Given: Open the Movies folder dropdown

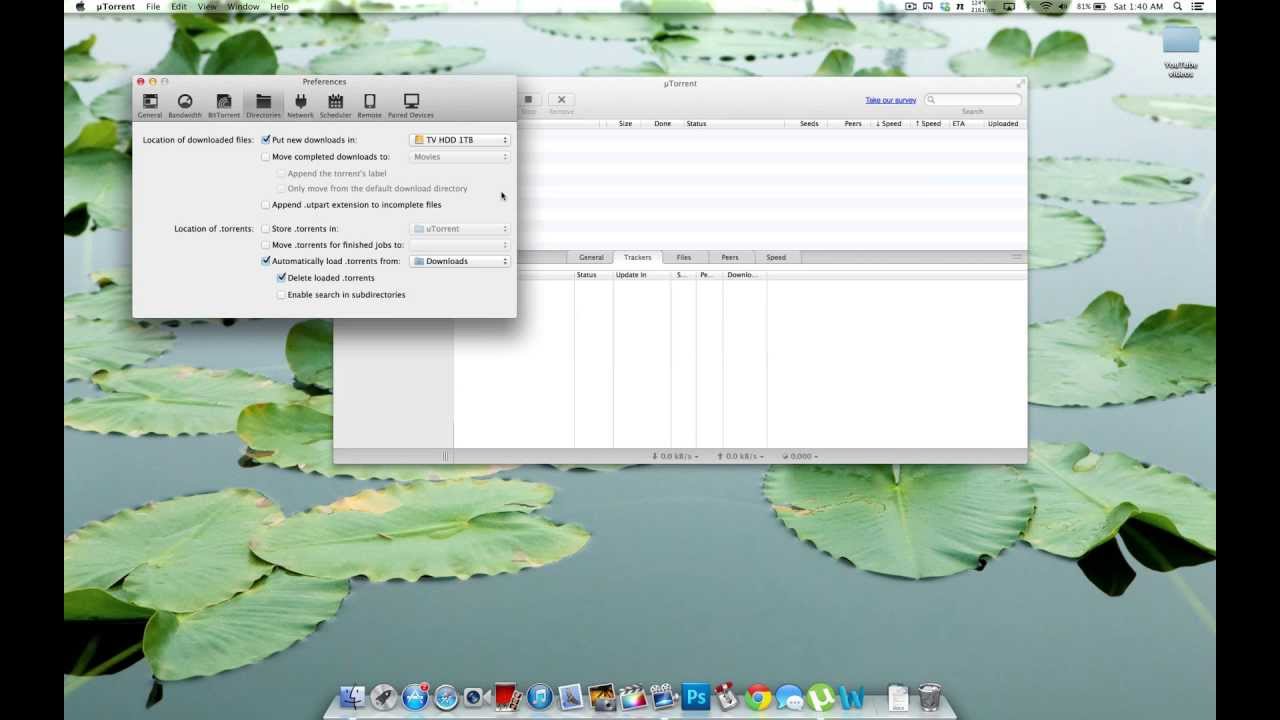Looking at the screenshot, I should (x=460, y=157).
